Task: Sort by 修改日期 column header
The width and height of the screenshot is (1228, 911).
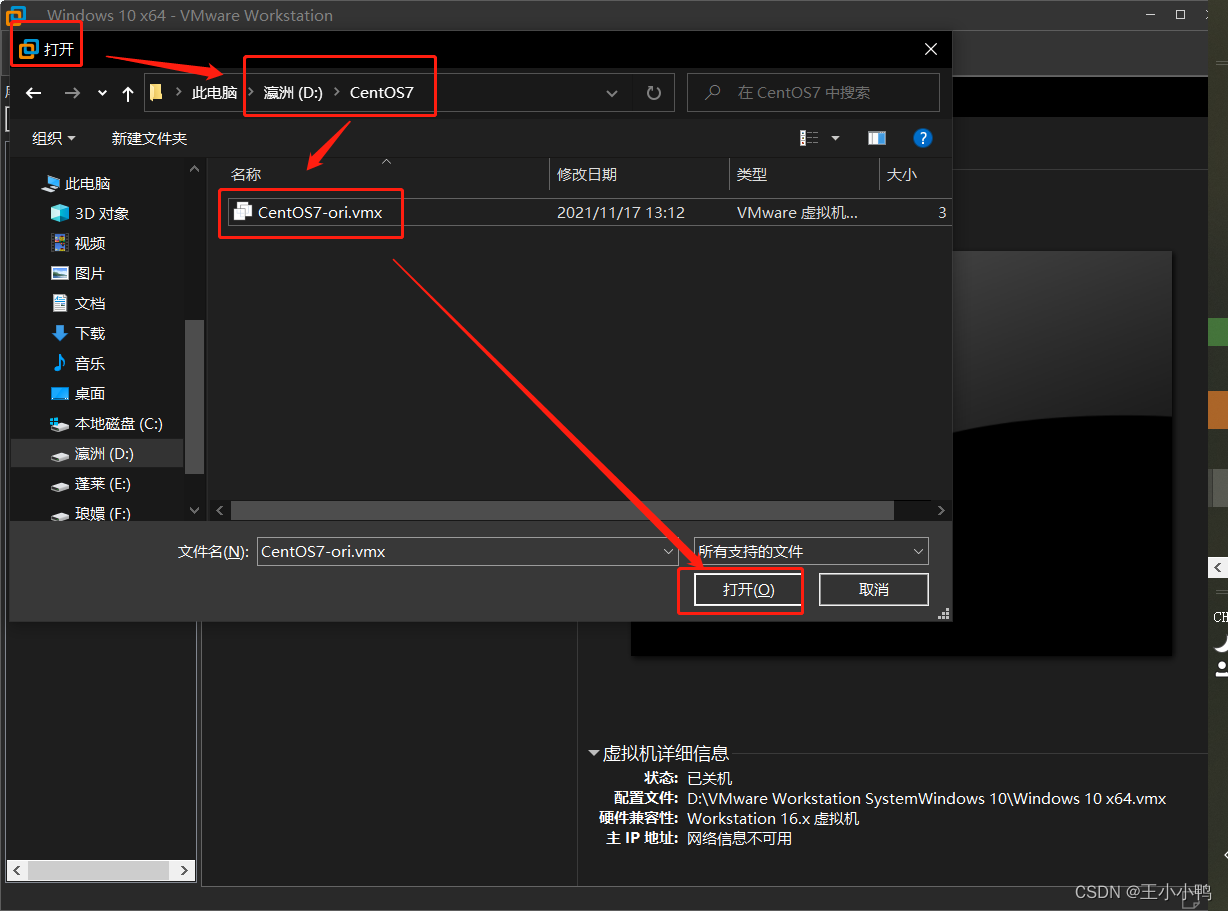Action: (x=587, y=174)
